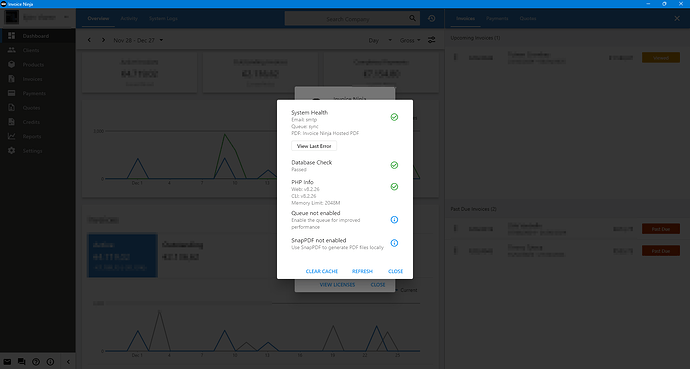Open the help question mark icon
The height and width of the screenshot is (369, 690).
pos(36,362)
